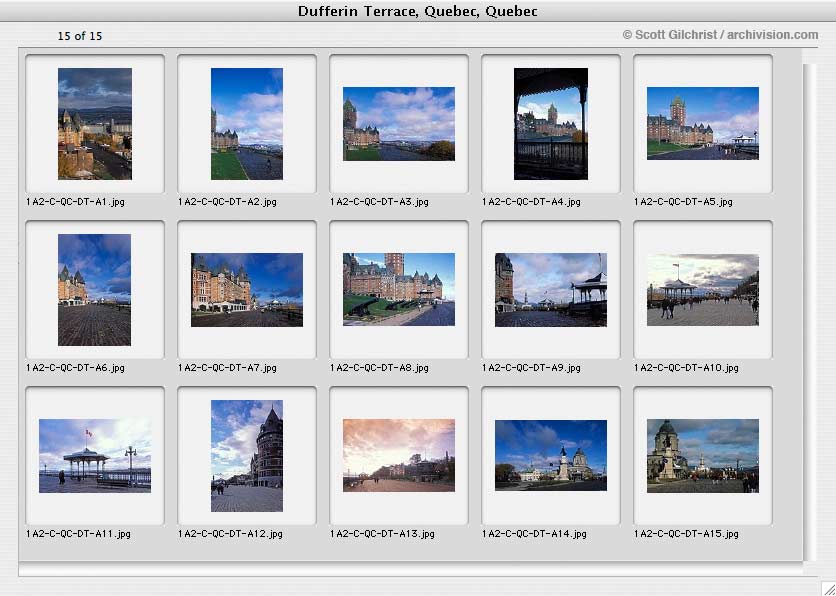Click the Scott Gilchrist / archivision.com credit
The height and width of the screenshot is (596, 836).
(x=720, y=35)
